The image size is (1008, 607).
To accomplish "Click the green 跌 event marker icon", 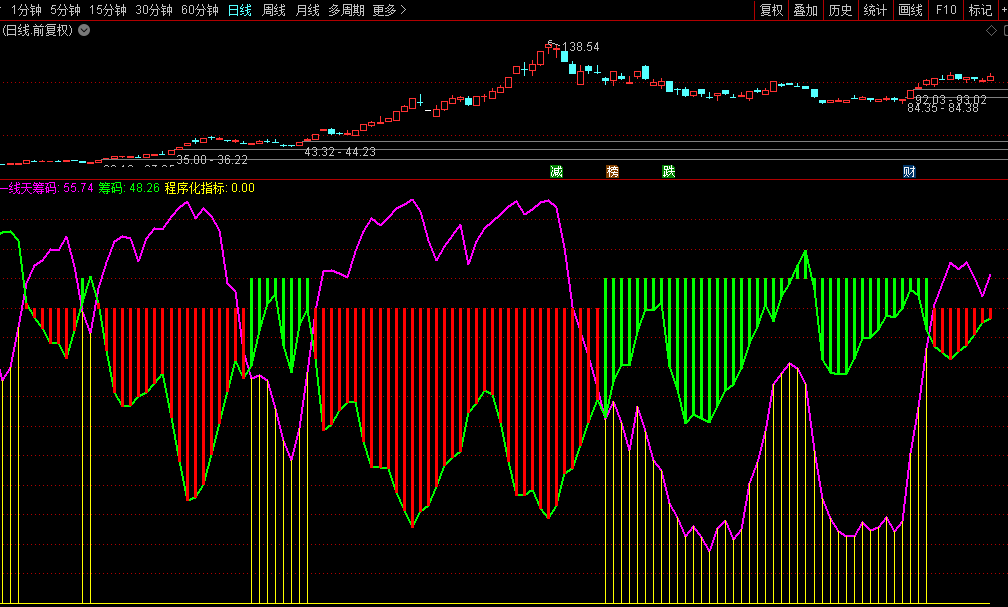I will click(x=669, y=171).
